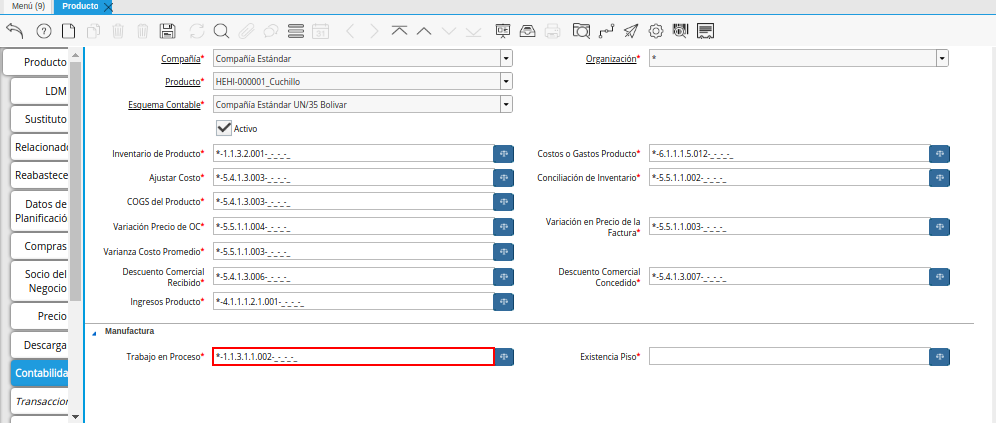The width and height of the screenshot is (996, 423).
Task: Click the barcode search product info icon
Action: pyautogui.click(x=680, y=30)
